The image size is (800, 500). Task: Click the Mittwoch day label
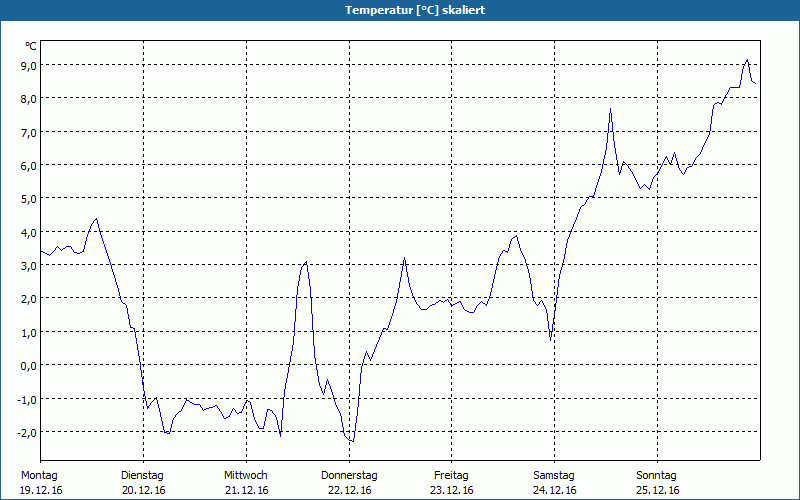(x=245, y=476)
